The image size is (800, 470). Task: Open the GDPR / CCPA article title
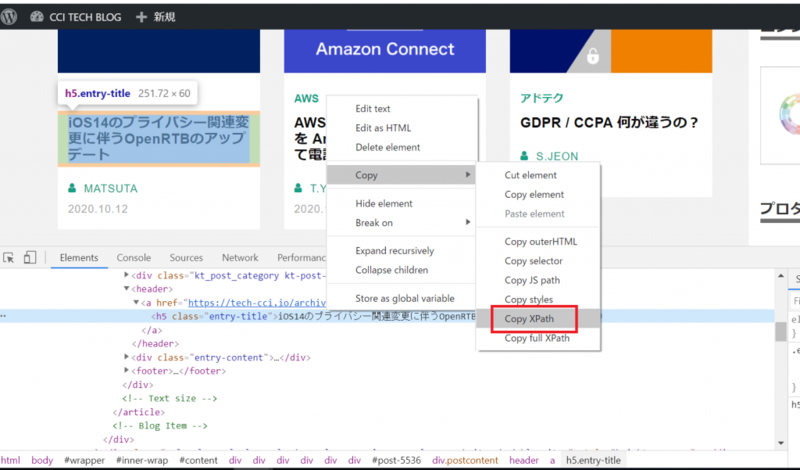pyautogui.click(x=609, y=122)
